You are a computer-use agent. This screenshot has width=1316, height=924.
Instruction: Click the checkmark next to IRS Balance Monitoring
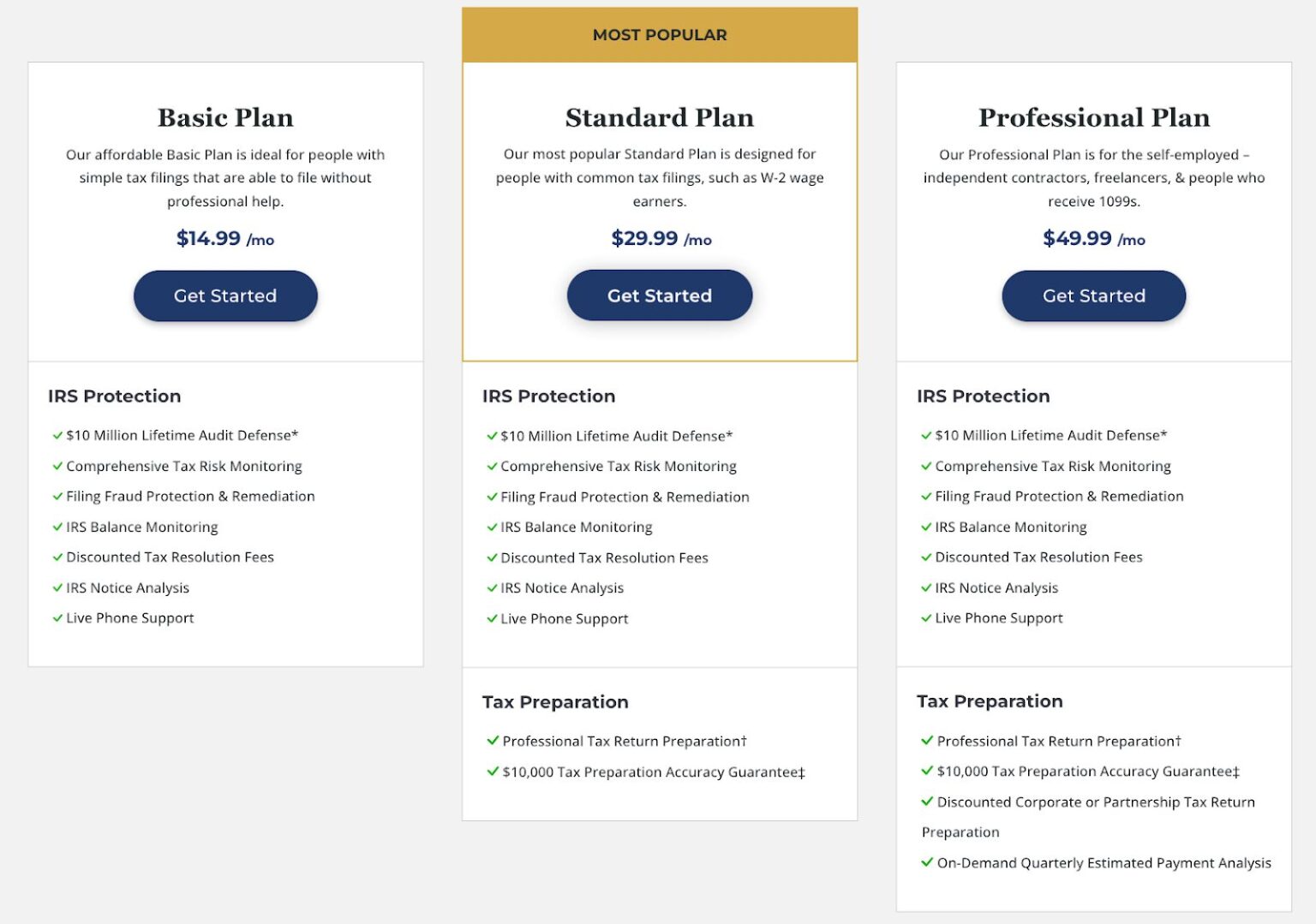57,527
